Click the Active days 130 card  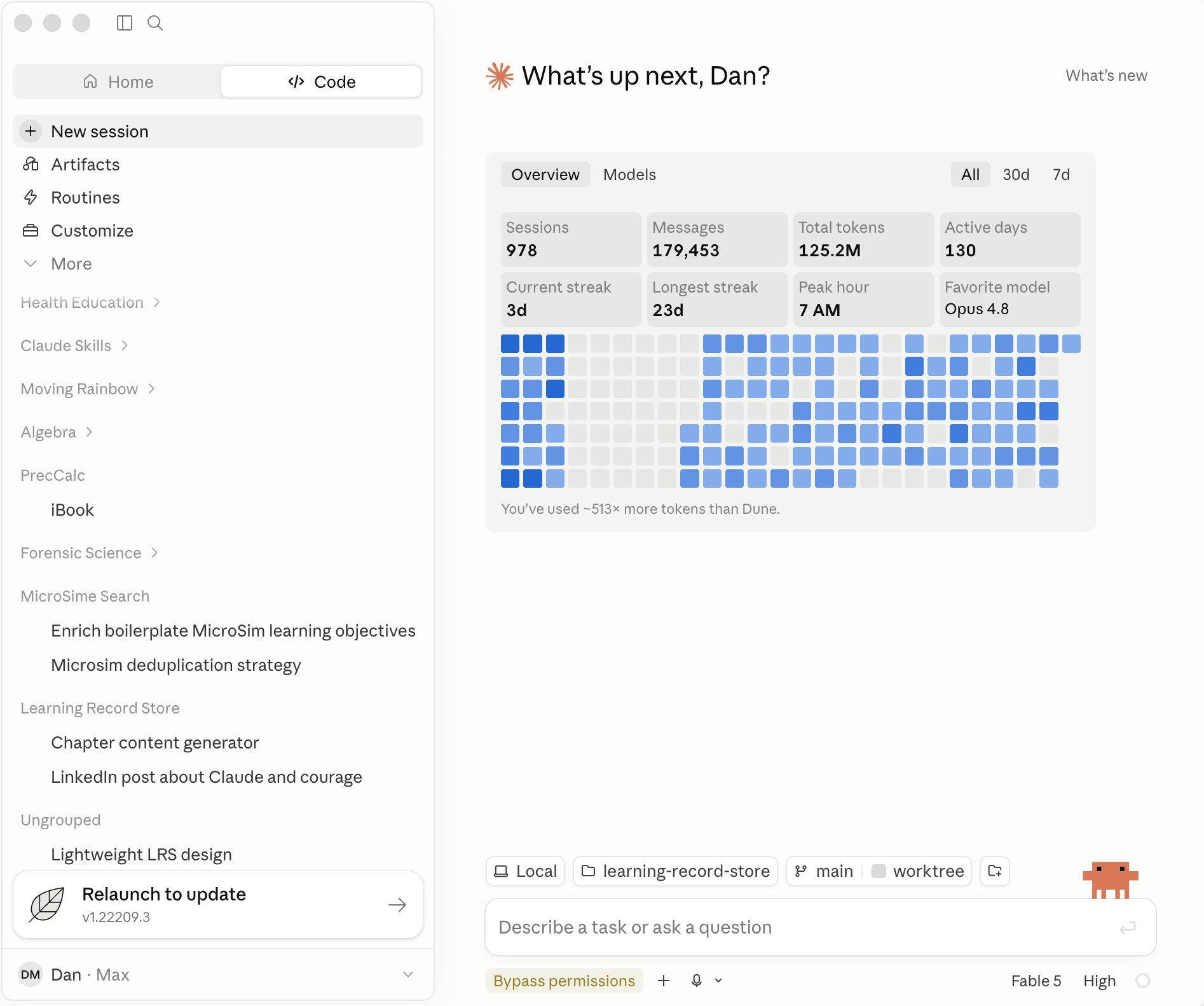click(1009, 239)
